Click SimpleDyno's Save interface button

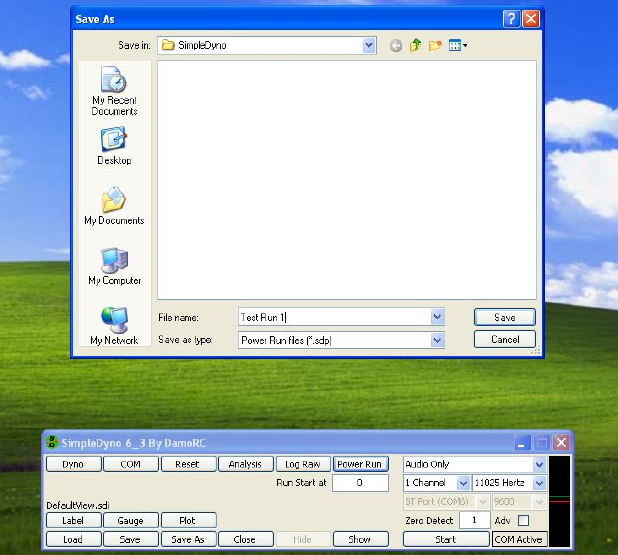(x=131, y=539)
